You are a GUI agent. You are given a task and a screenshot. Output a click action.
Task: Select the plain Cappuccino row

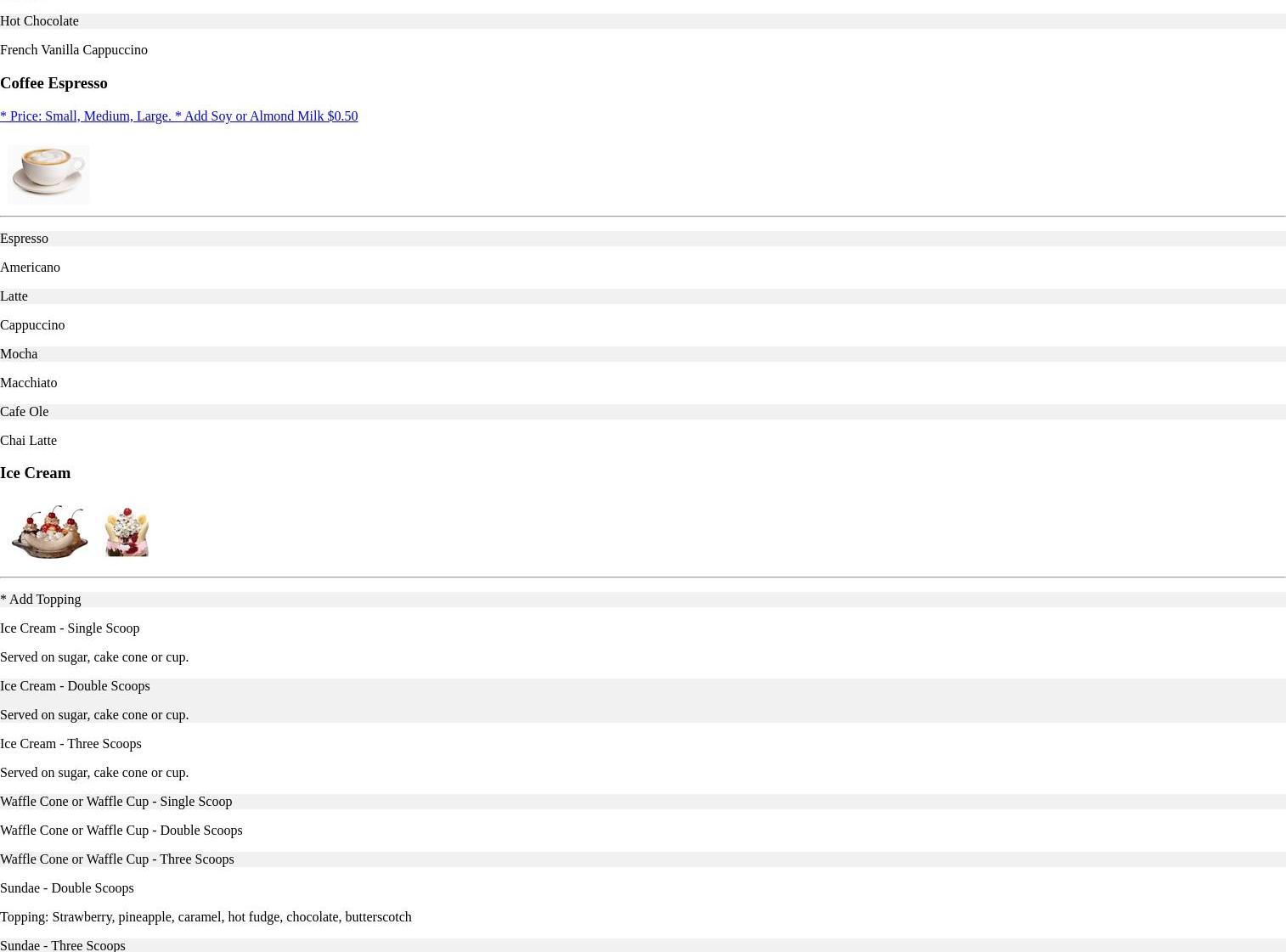[x=643, y=324]
